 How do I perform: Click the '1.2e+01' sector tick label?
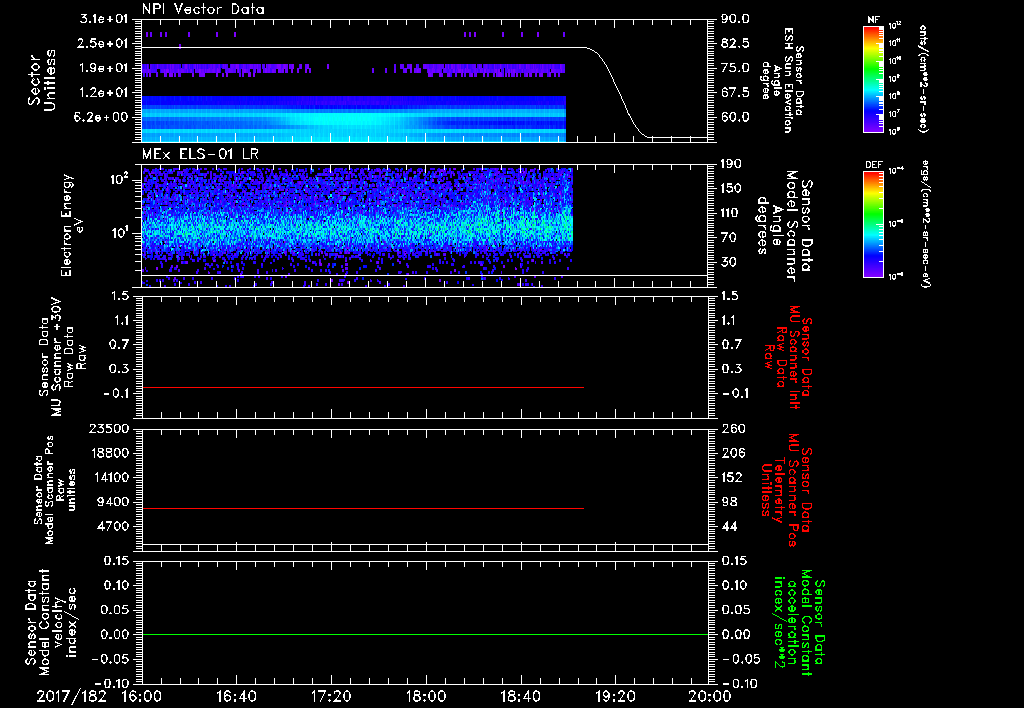coord(104,93)
